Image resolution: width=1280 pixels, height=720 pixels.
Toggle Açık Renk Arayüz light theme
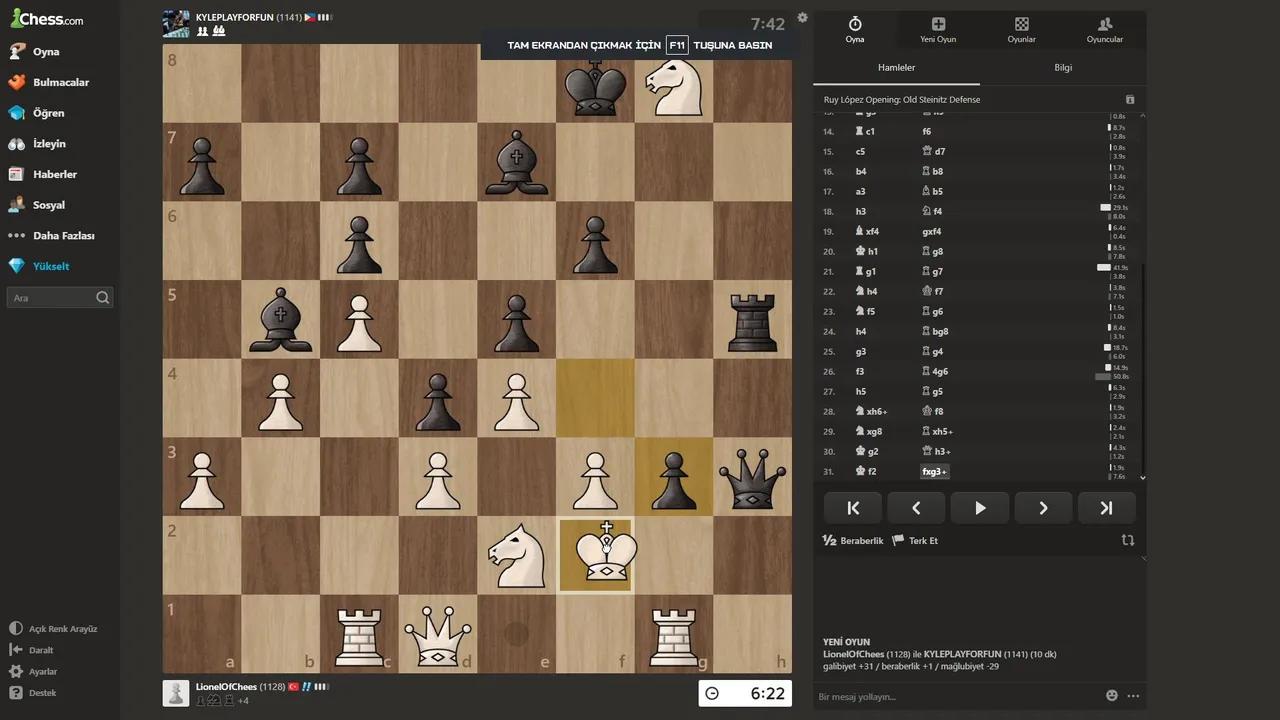click(x=55, y=629)
